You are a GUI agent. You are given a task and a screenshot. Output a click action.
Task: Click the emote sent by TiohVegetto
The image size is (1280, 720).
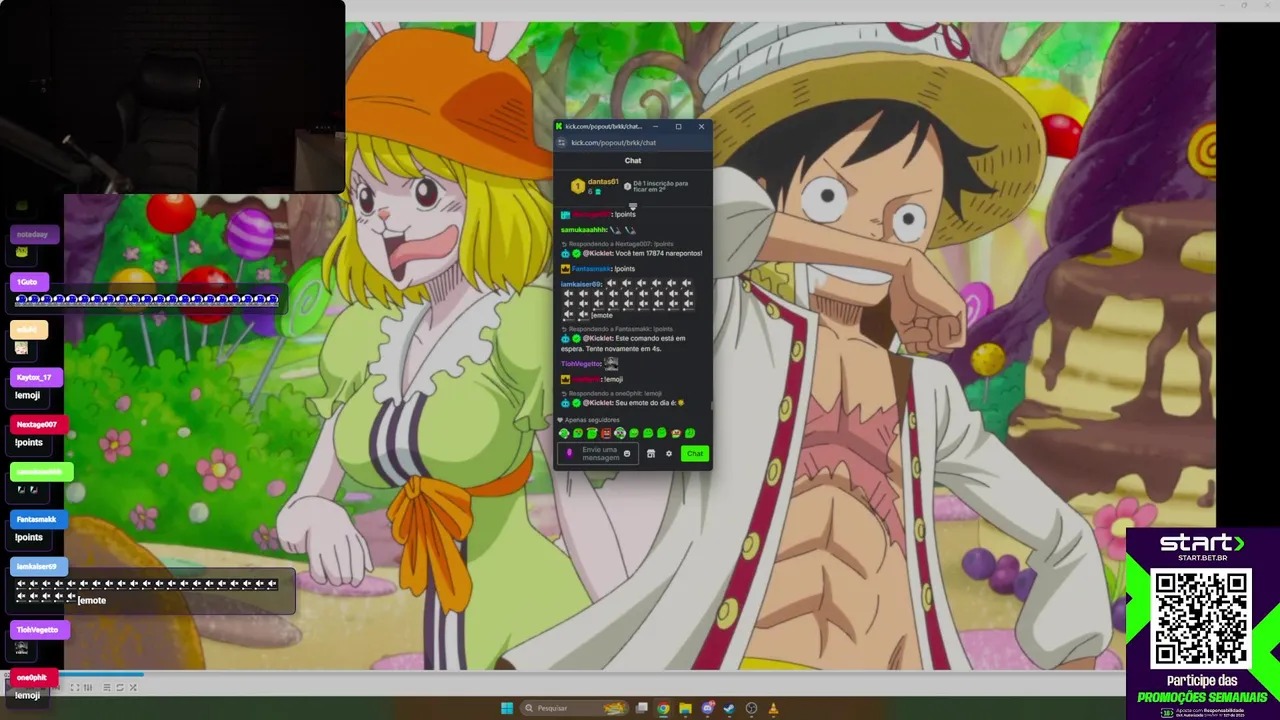click(x=612, y=363)
